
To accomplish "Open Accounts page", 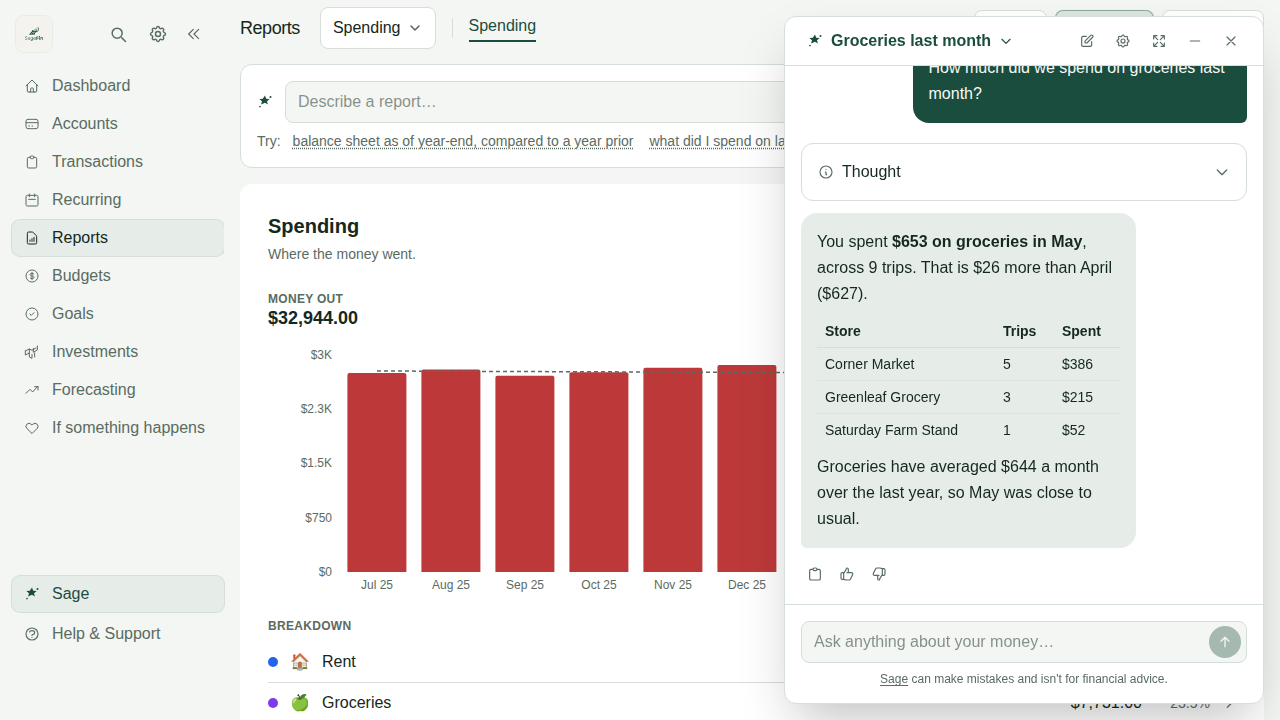I will pos(118,124).
